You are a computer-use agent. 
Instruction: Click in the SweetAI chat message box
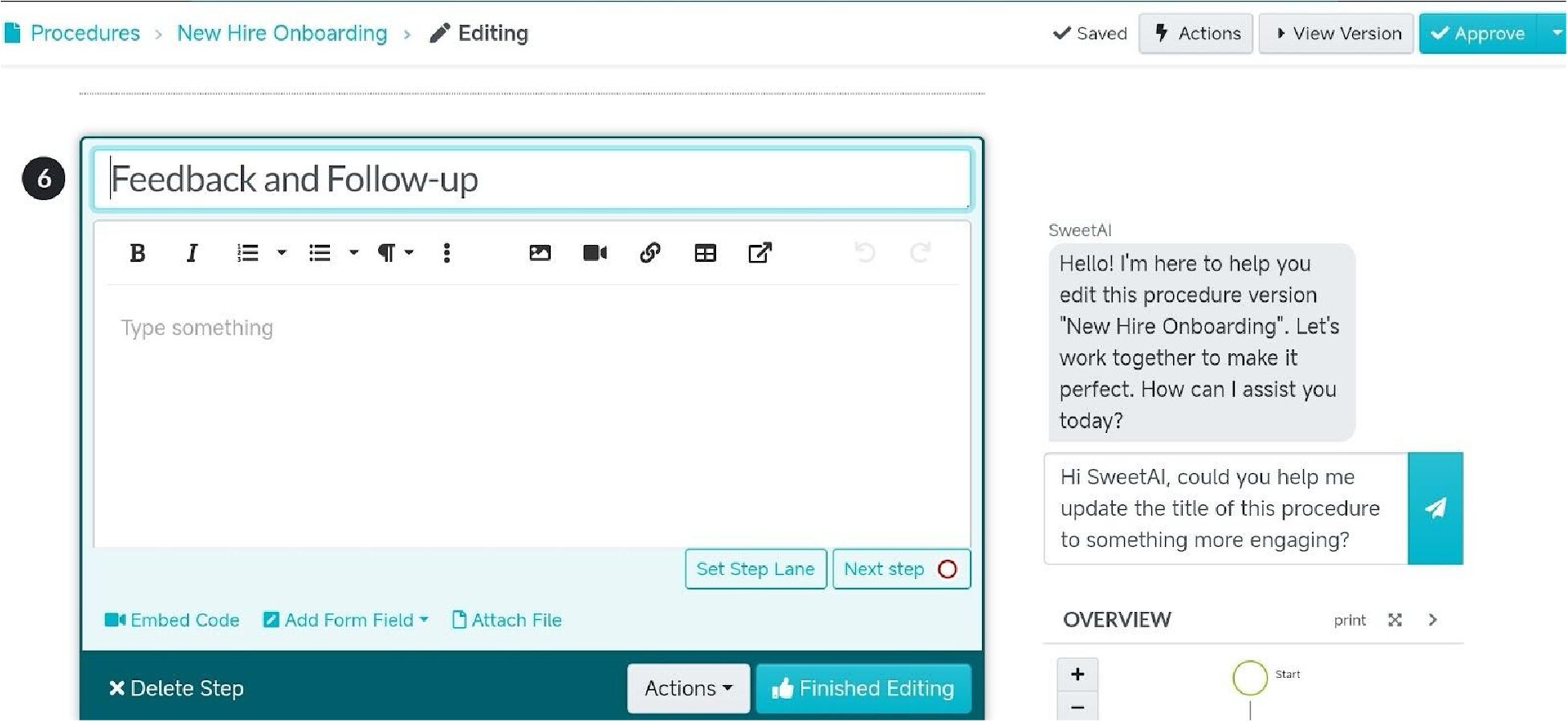1226,508
